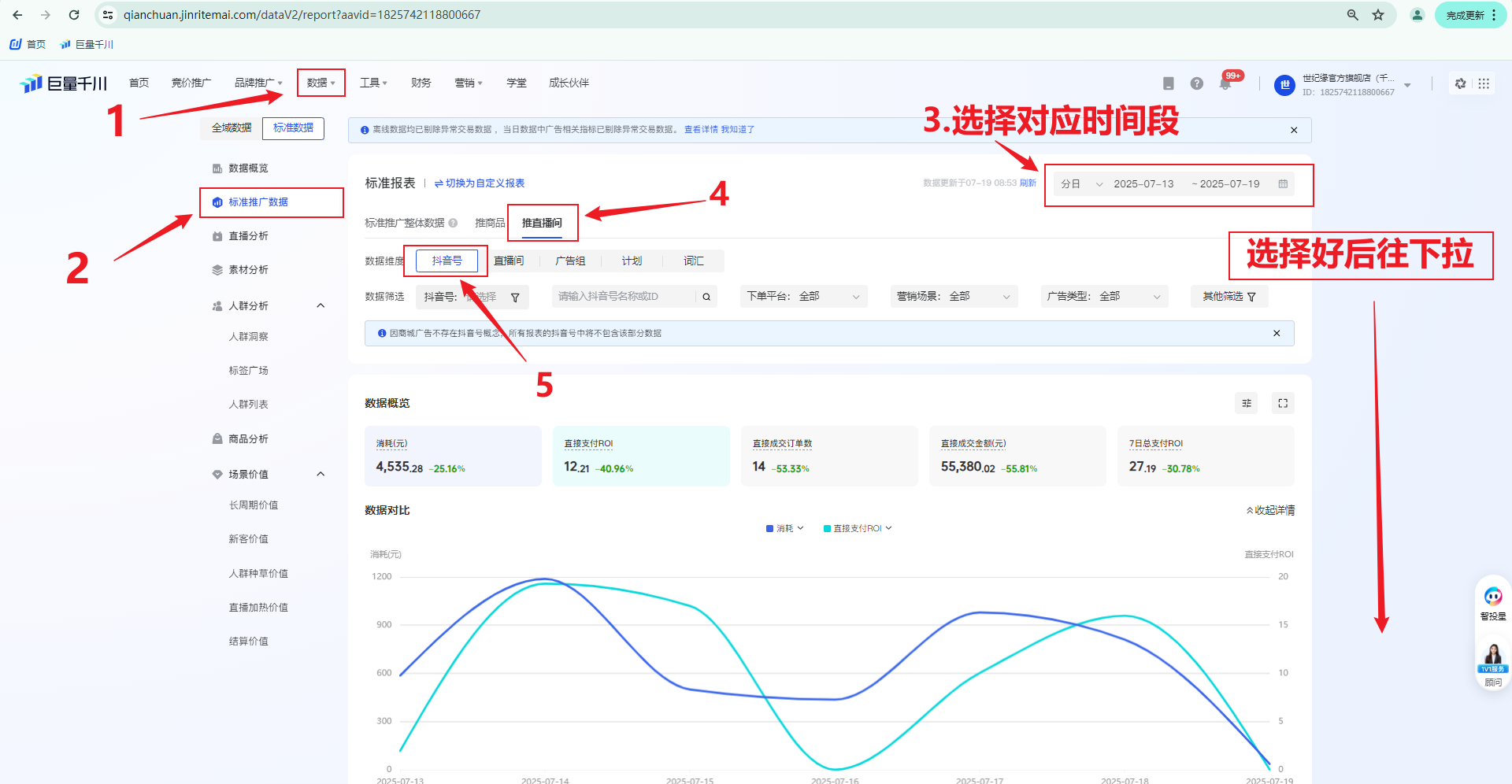Click the 切换为自定义报表 link

pyautogui.click(x=480, y=183)
